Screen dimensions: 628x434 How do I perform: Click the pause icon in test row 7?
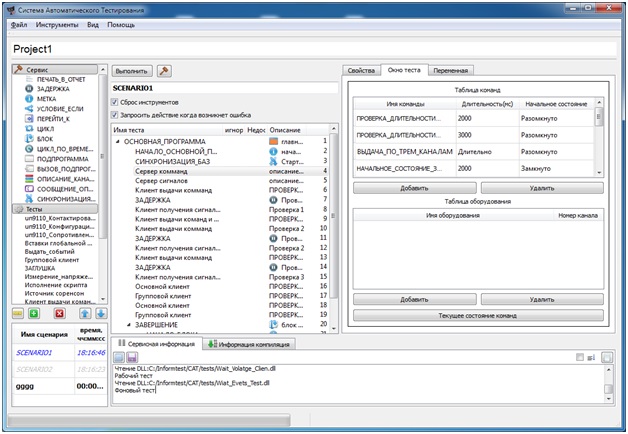pos(274,200)
